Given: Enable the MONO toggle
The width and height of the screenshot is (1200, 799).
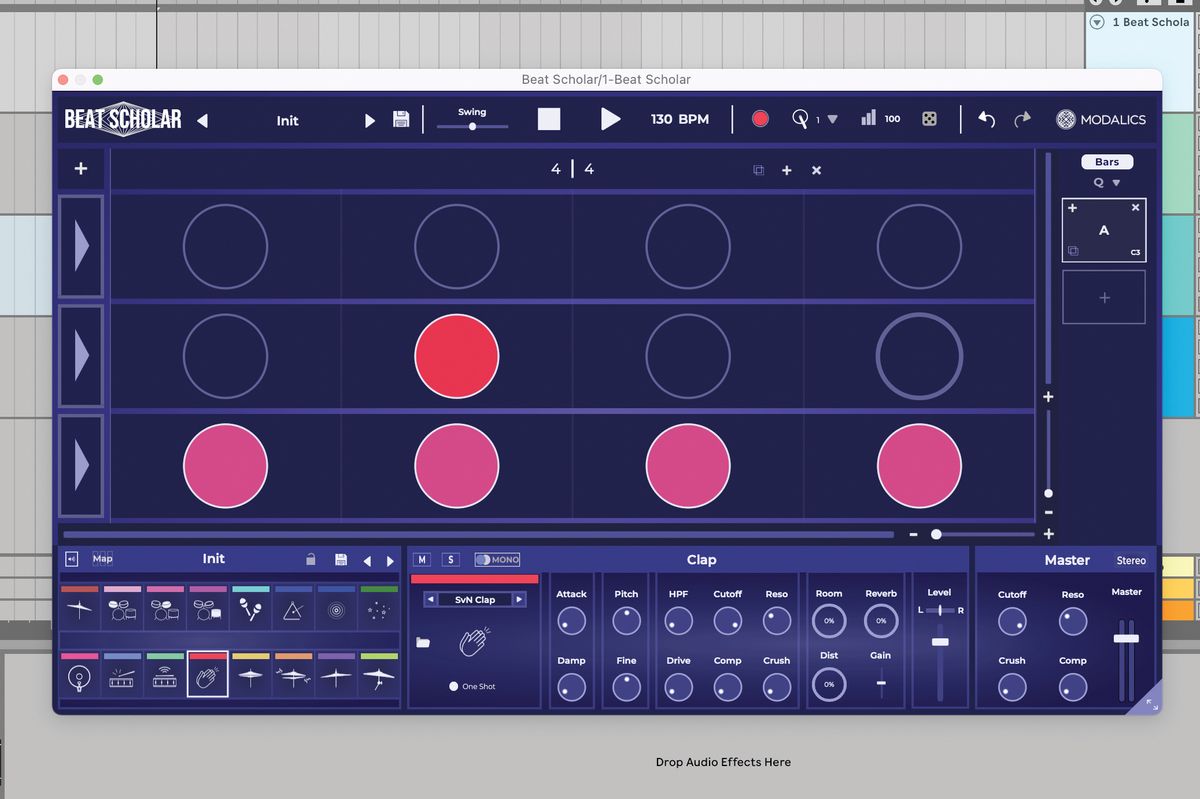Looking at the screenshot, I should point(497,559).
